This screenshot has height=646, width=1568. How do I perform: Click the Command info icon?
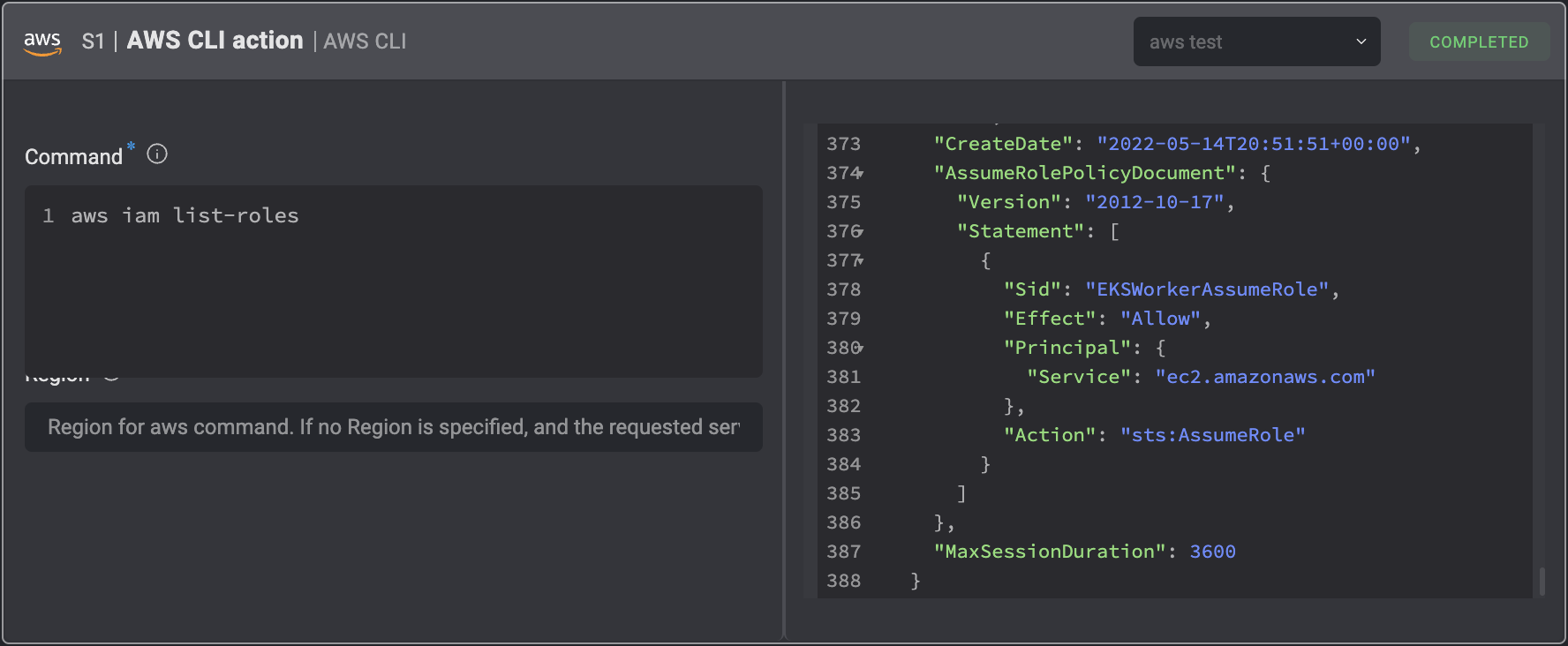tap(157, 154)
